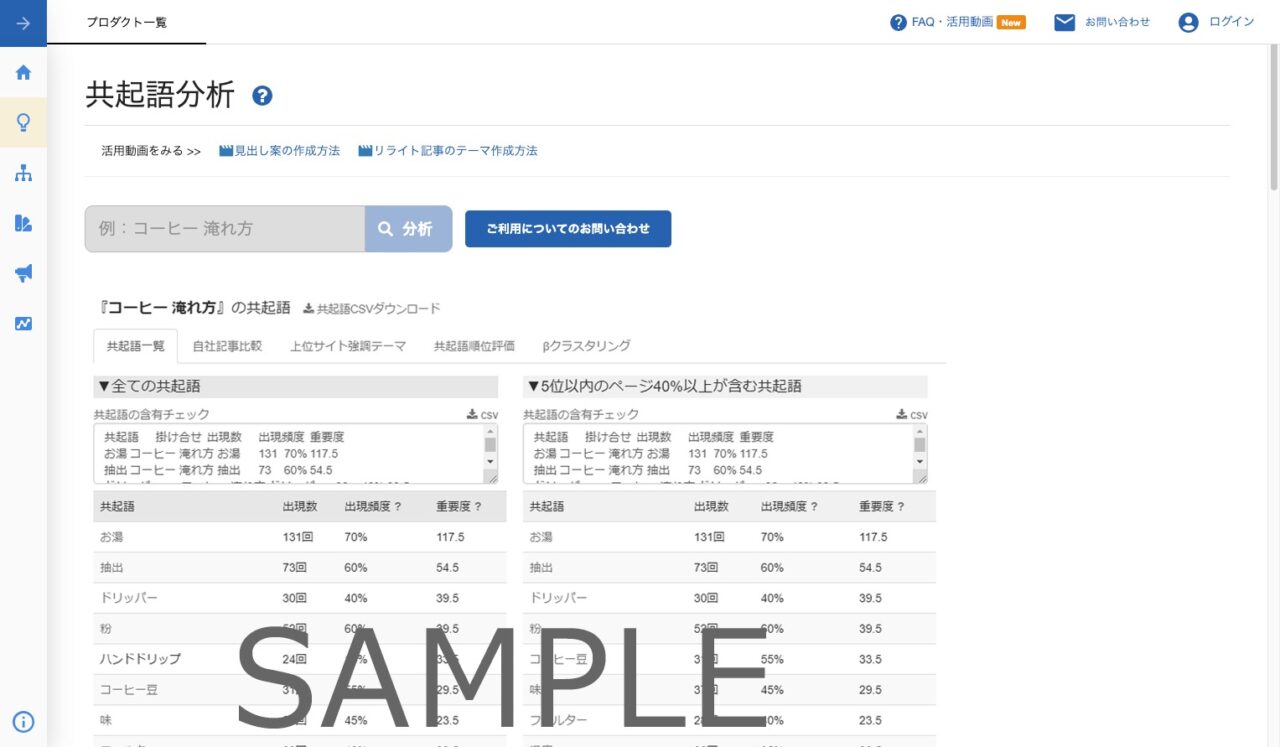Open the FAQ・活用動画 link
Image resolution: width=1280 pixels, height=747 pixels.
pos(952,22)
